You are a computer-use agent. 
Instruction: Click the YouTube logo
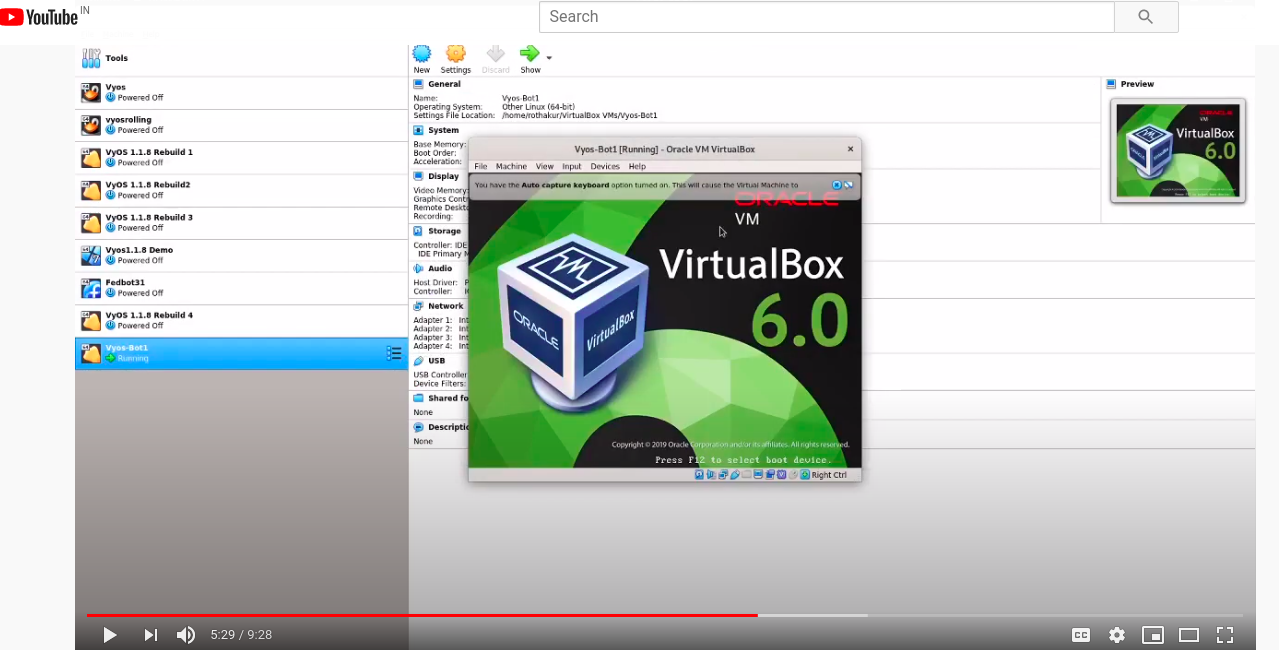(x=40, y=17)
